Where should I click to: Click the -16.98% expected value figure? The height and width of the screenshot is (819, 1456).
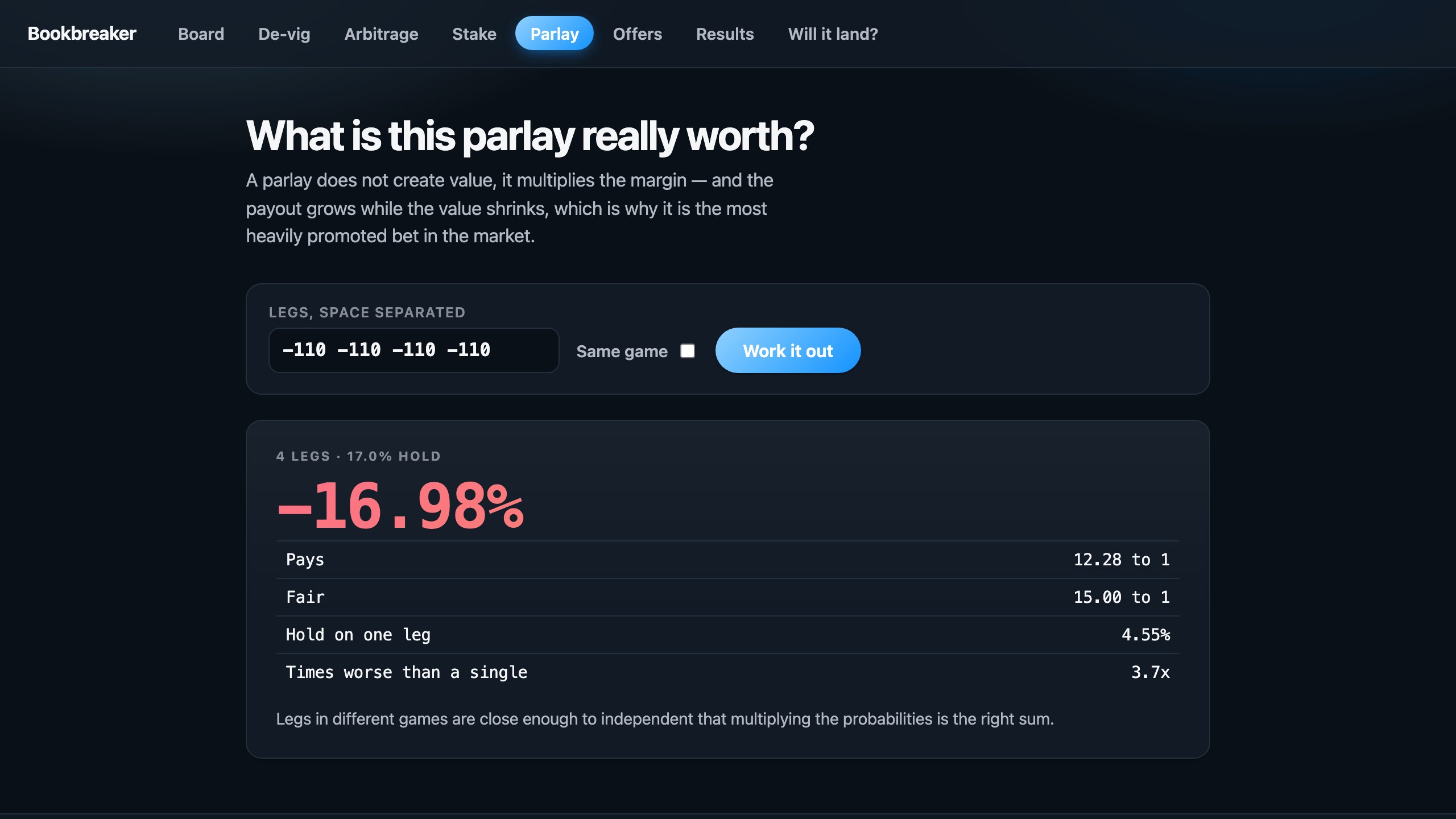tap(400, 506)
